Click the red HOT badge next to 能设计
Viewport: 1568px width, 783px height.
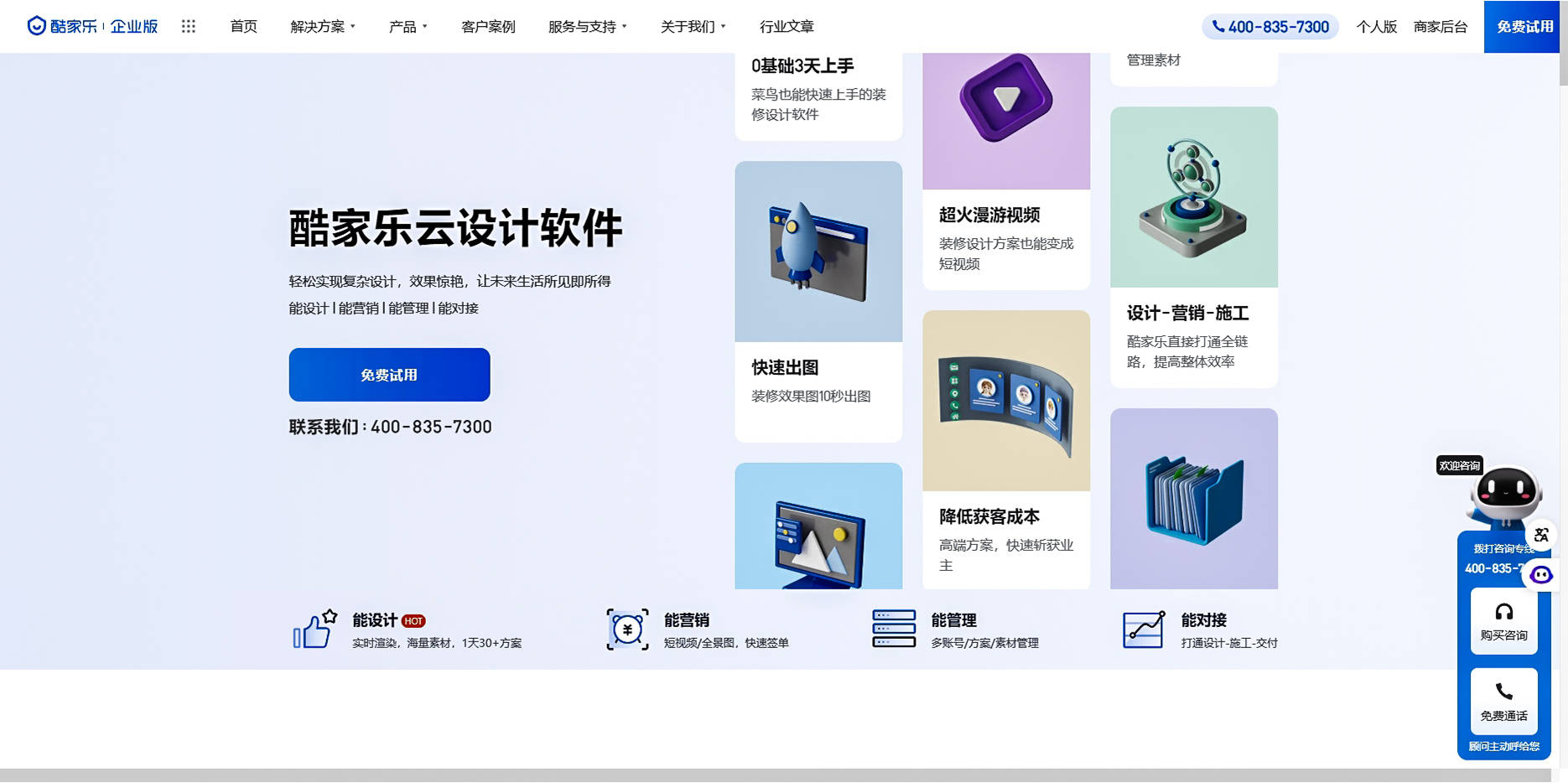(x=413, y=621)
